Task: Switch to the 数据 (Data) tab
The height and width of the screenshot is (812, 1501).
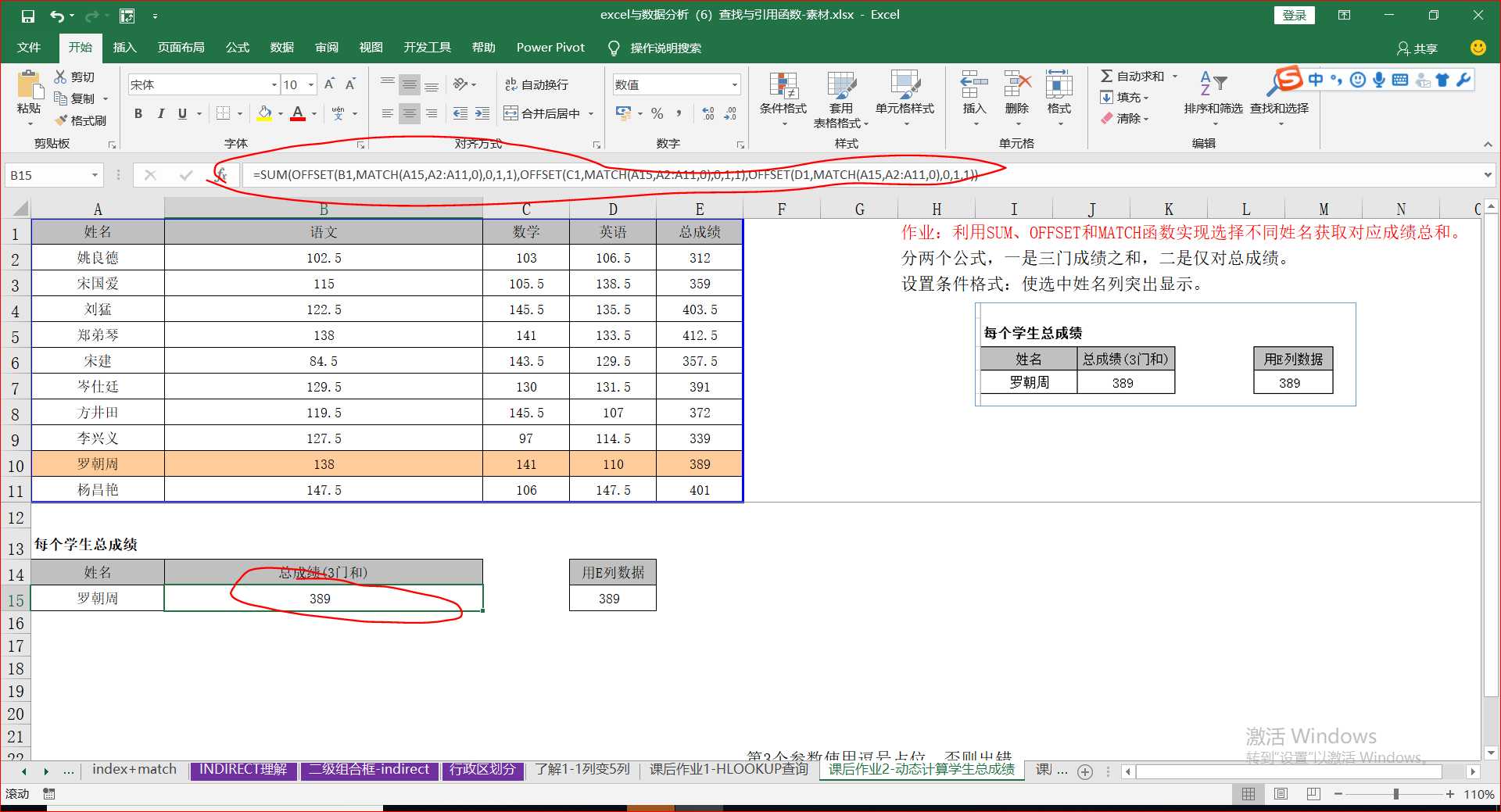Action: pyautogui.click(x=282, y=48)
